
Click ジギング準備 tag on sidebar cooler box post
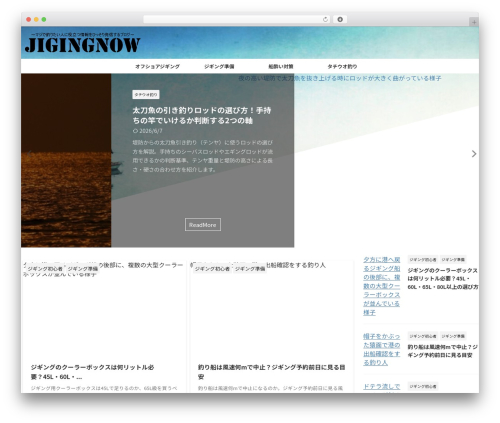point(453,259)
